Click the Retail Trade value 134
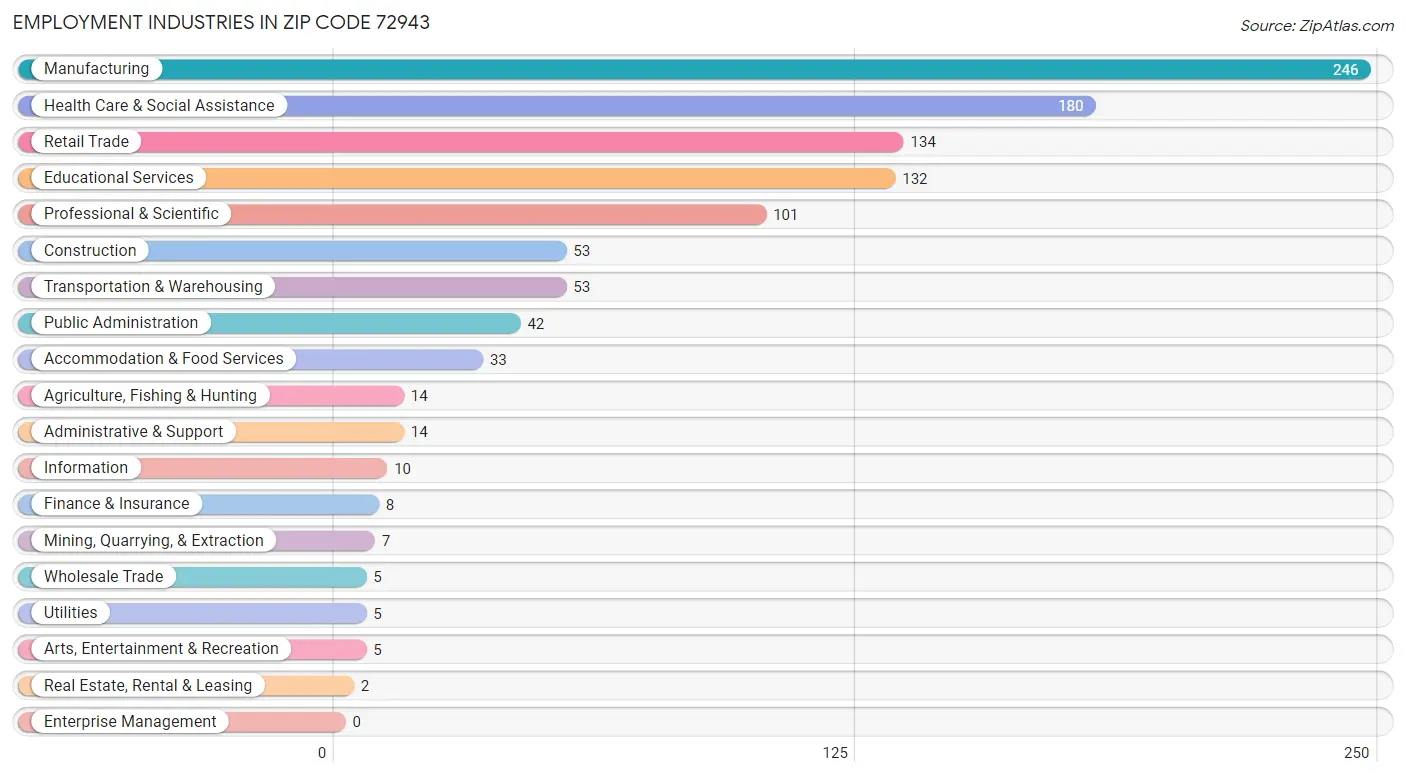The height and width of the screenshot is (777, 1406). point(923,142)
